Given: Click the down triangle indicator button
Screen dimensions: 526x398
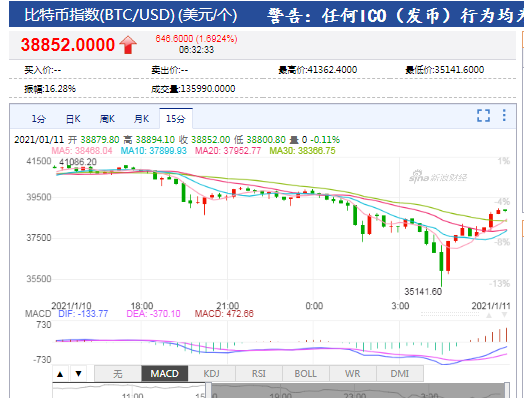Looking at the screenshot, I should (79, 374).
